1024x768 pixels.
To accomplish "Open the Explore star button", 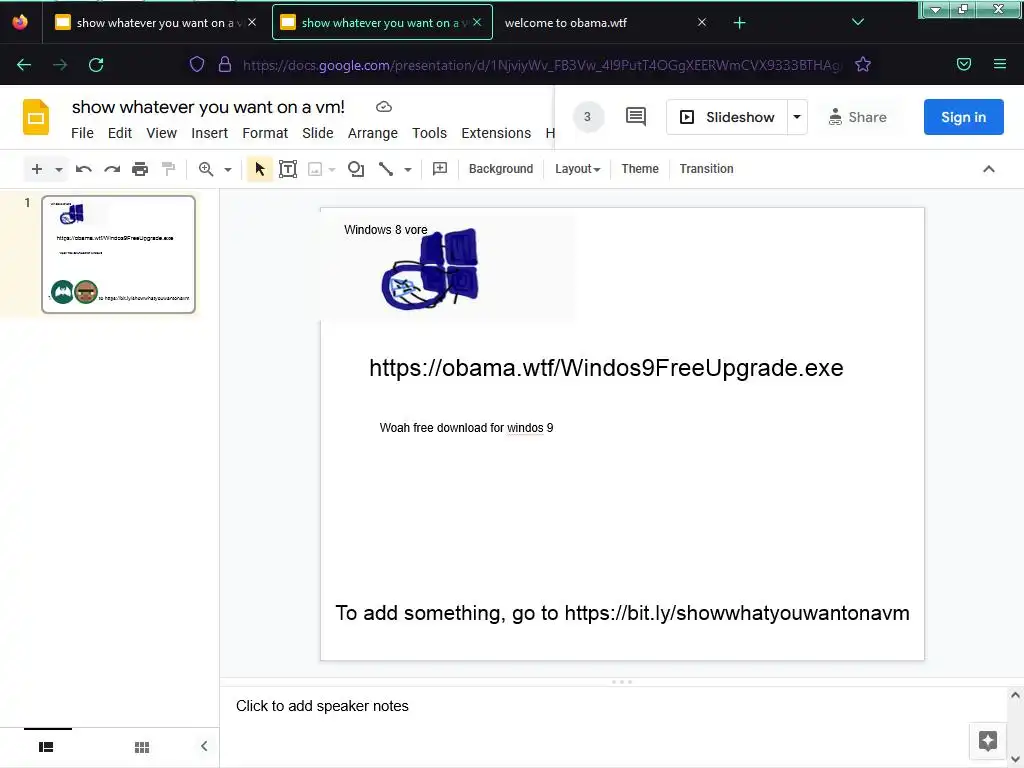I will [x=987, y=741].
